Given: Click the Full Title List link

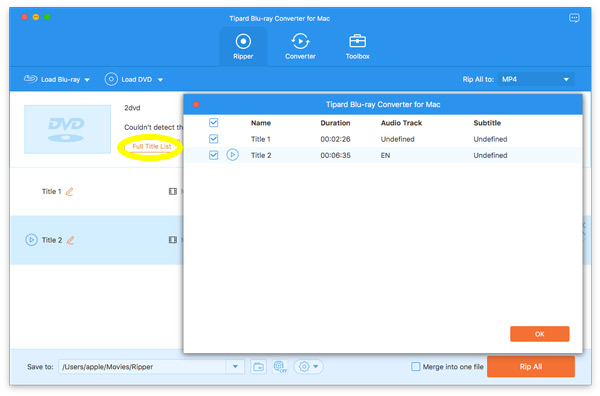Looking at the screenshot, I should click(152, 147).
